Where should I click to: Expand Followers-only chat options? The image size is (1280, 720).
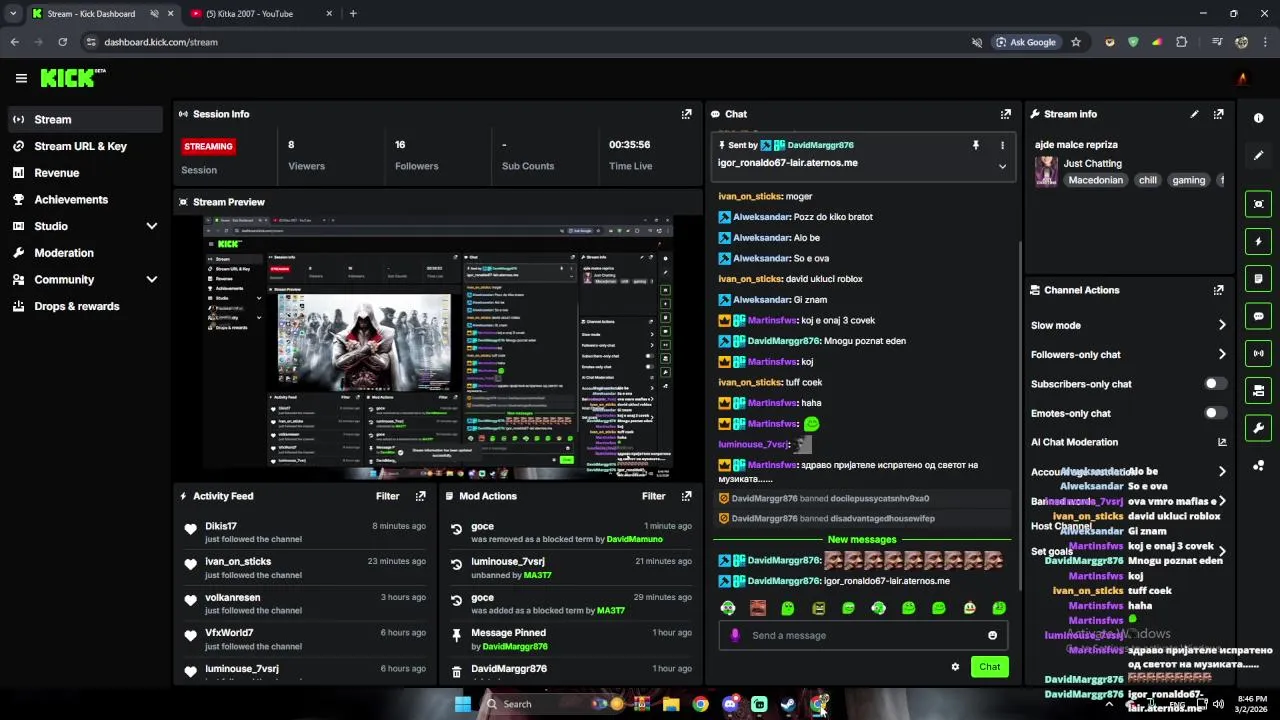click(x=1222, y=354)
